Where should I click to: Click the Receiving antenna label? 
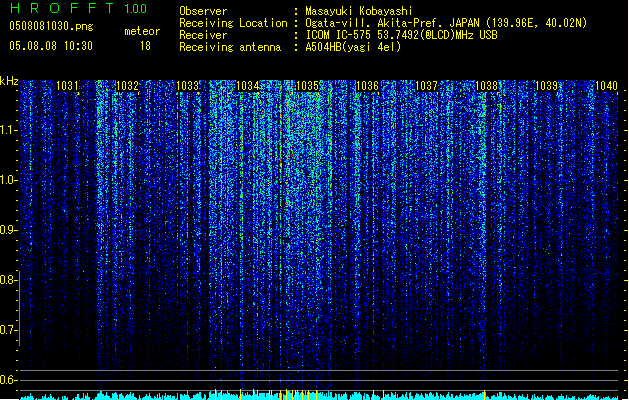tap(230, 47)
